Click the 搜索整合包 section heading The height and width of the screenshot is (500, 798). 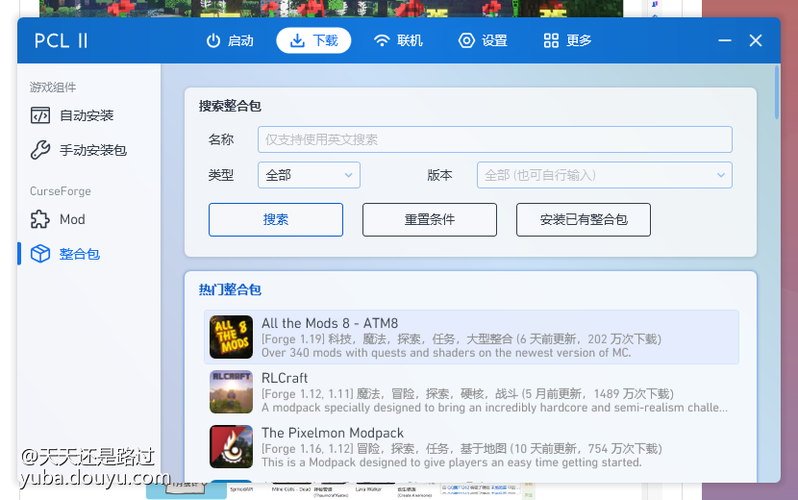tap(230, 106)
